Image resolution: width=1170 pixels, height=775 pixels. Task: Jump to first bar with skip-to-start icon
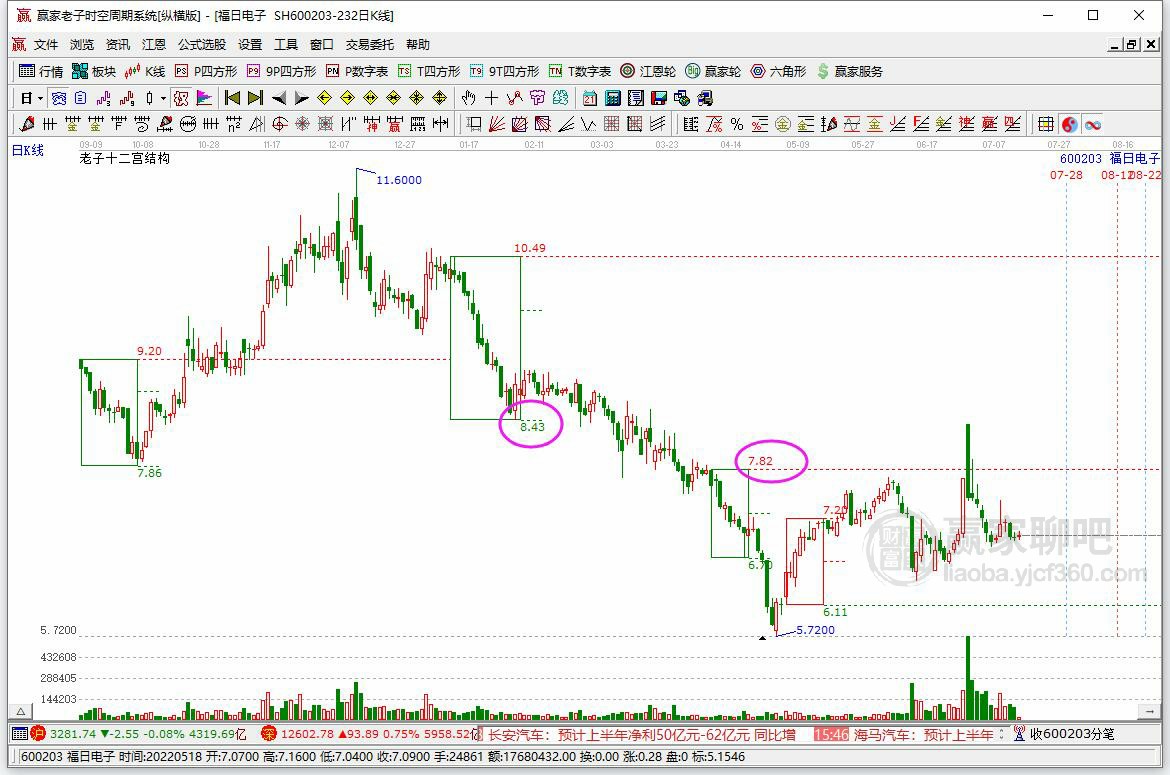click(232, 98)
